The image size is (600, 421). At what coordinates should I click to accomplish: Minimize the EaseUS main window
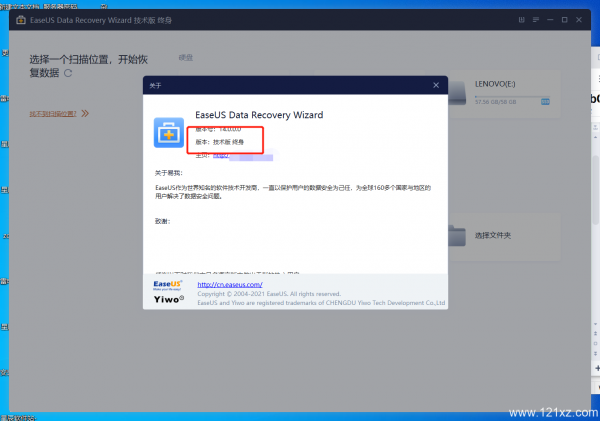pyautogui.click(x=550, y=20)
